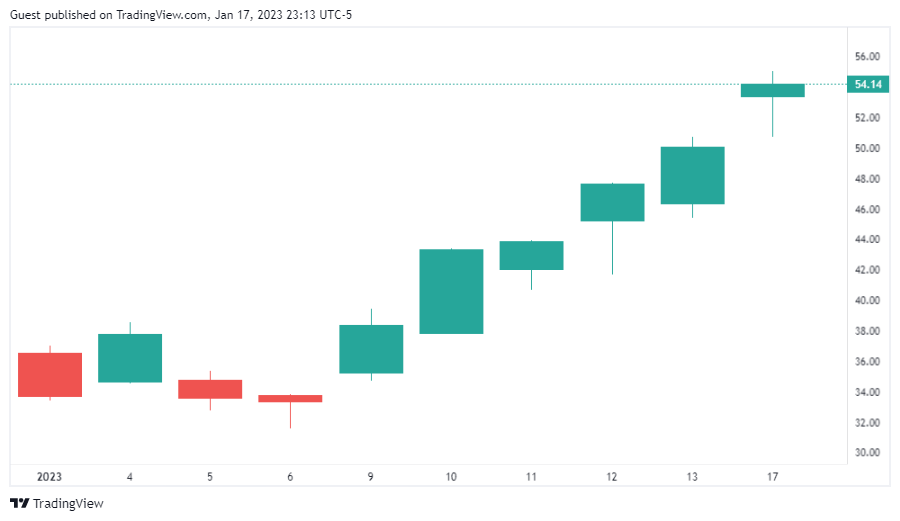Select the green candle for January 11
The image size is (900, 521).
531,255
